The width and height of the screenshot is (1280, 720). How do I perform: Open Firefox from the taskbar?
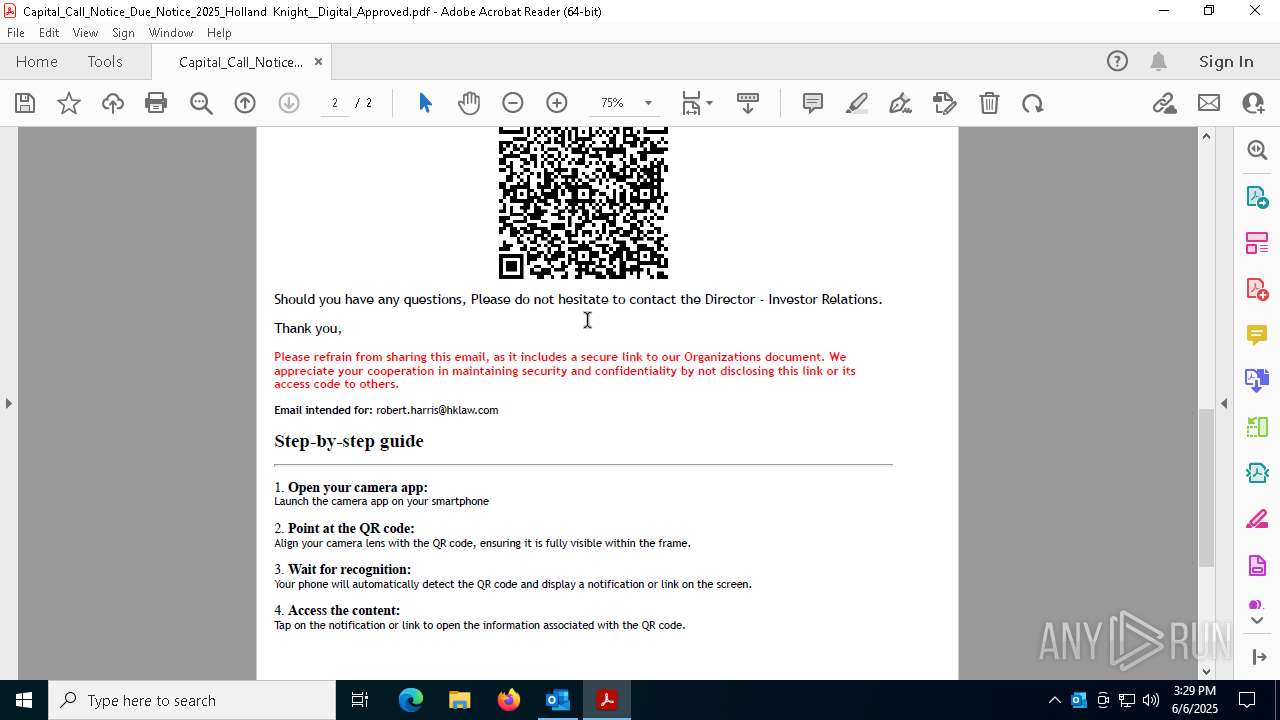pyautogui.click(x=509, y=700)
